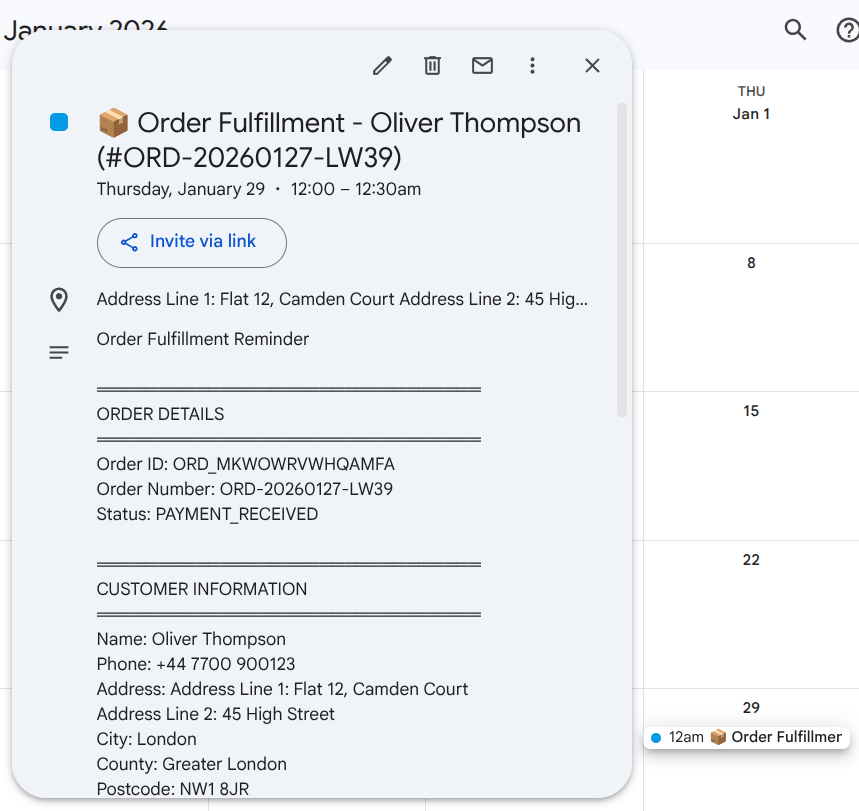Click the Postcode: NW1 8JR line
Screen dimensions: 859x811
point(173,789)
